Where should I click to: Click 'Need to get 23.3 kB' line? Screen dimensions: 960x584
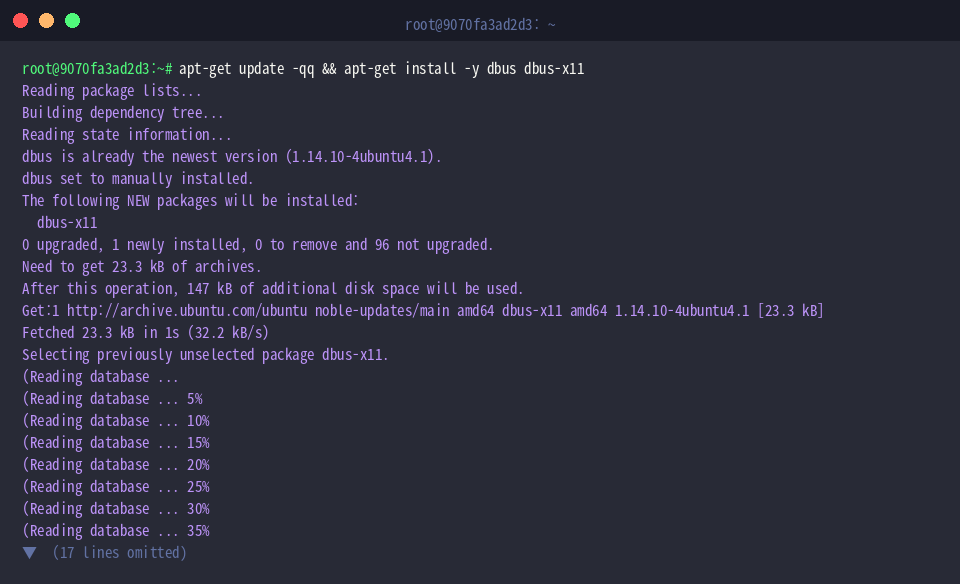pos(141,267)
